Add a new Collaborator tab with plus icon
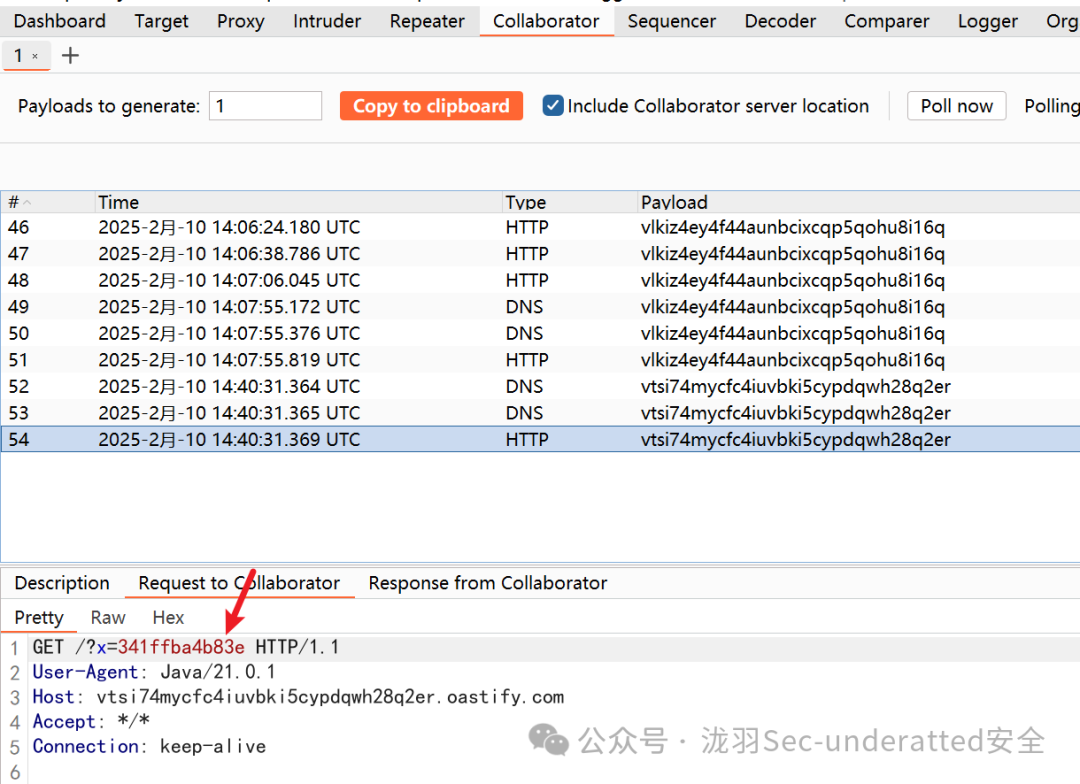 pyautogui.click(x=70, y=55)
